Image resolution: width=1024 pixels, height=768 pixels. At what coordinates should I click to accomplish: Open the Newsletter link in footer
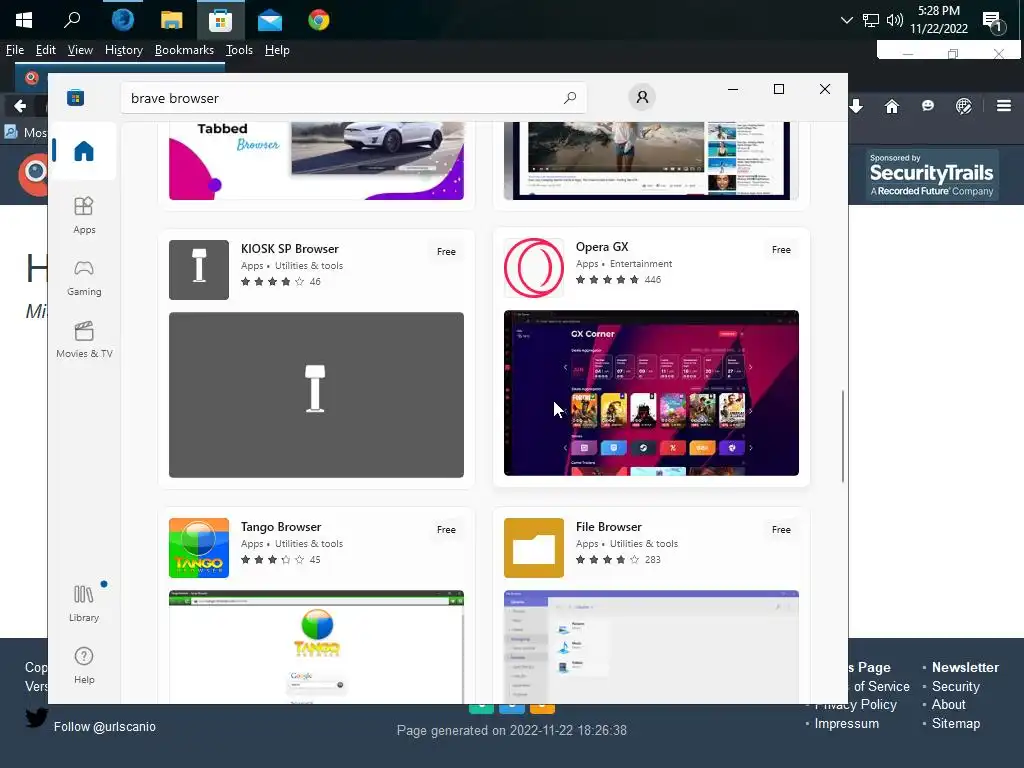click(965, 667)
